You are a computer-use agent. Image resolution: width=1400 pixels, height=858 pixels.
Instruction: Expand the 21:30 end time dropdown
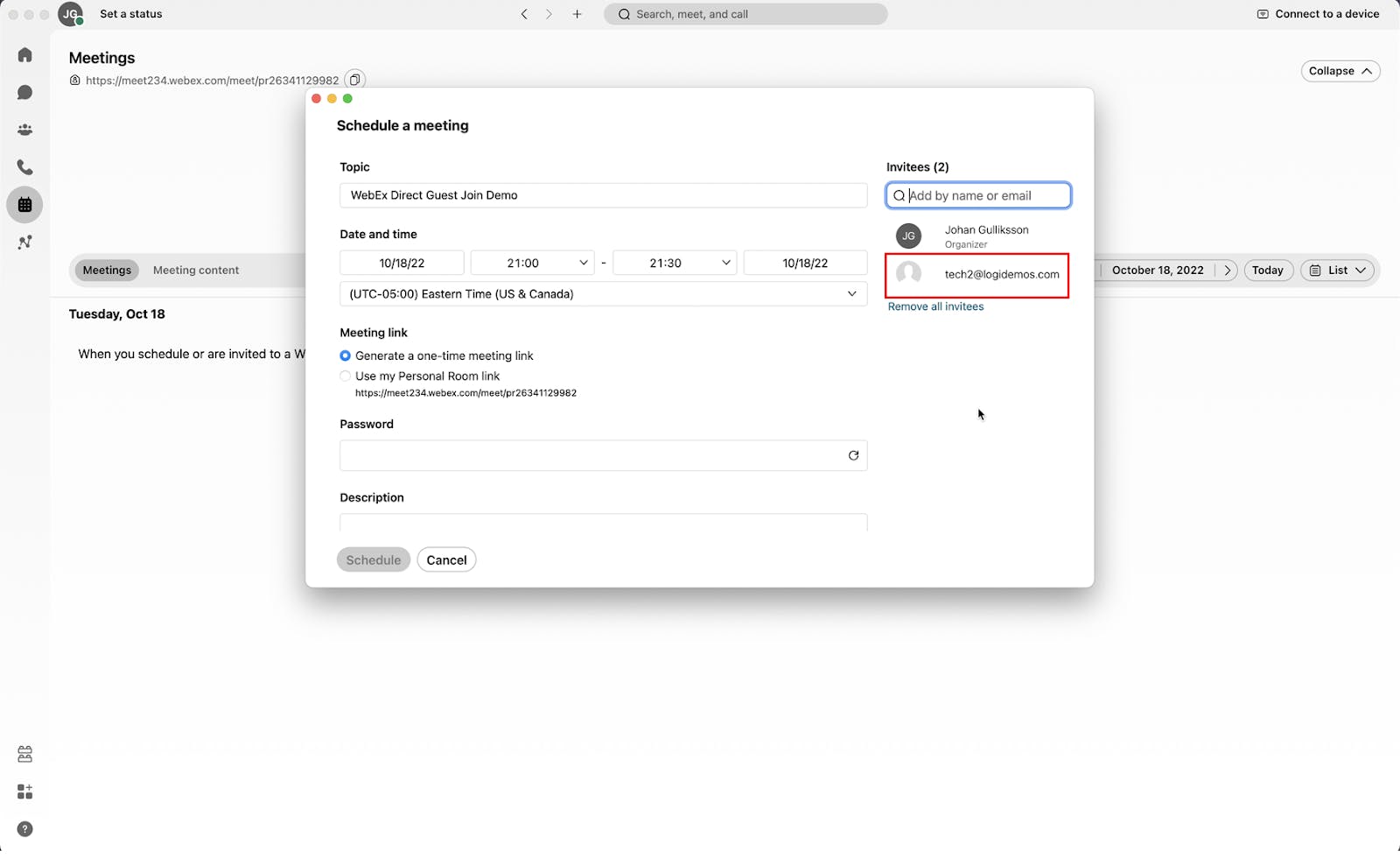[x=675, y=263]
